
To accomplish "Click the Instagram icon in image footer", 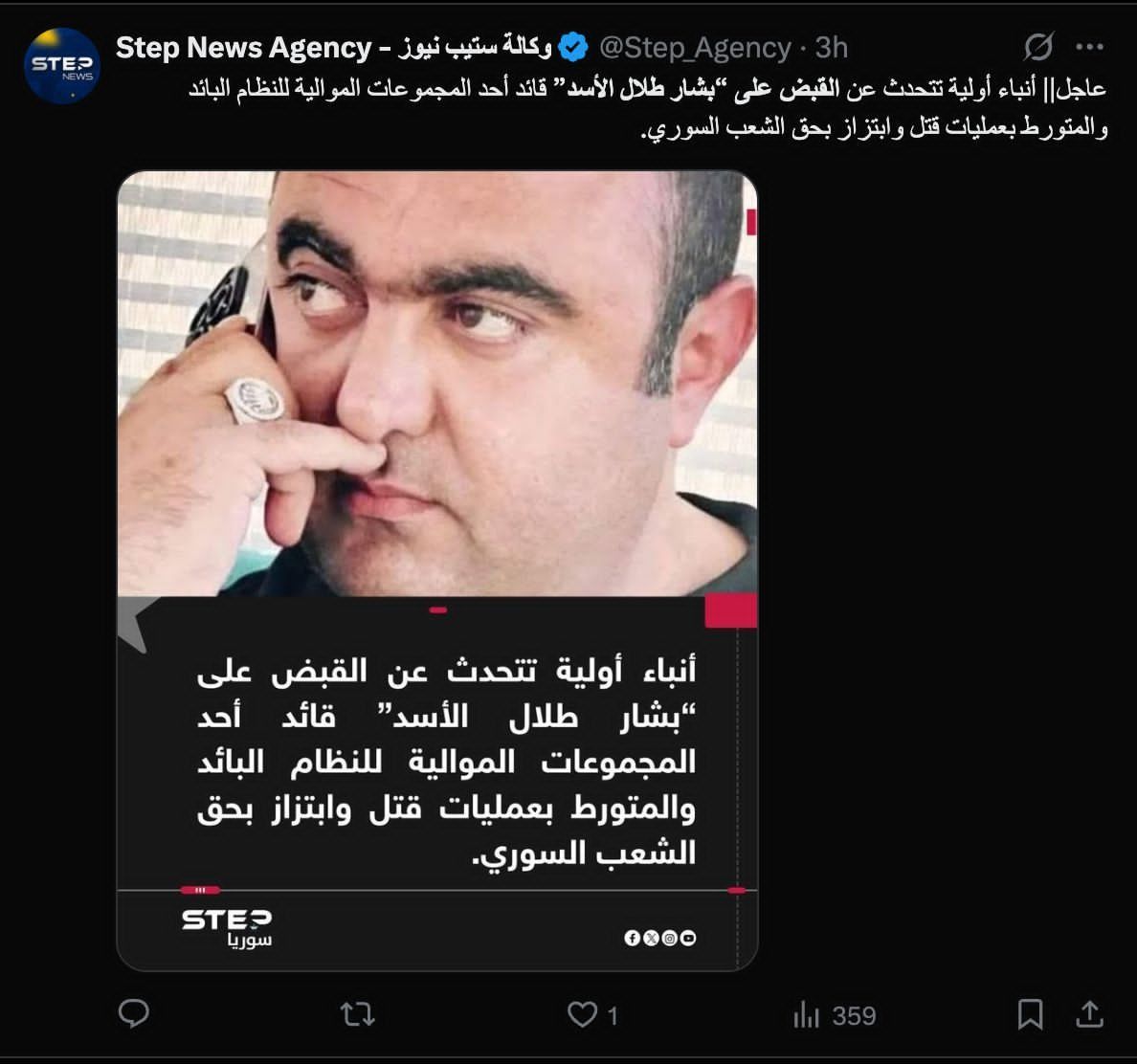I will 670,938.
